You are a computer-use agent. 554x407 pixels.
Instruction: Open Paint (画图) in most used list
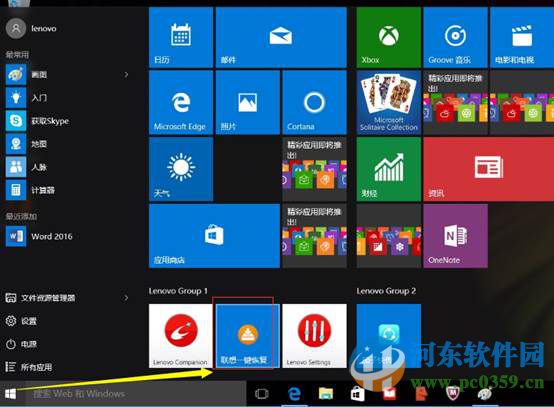click(67, 75)
